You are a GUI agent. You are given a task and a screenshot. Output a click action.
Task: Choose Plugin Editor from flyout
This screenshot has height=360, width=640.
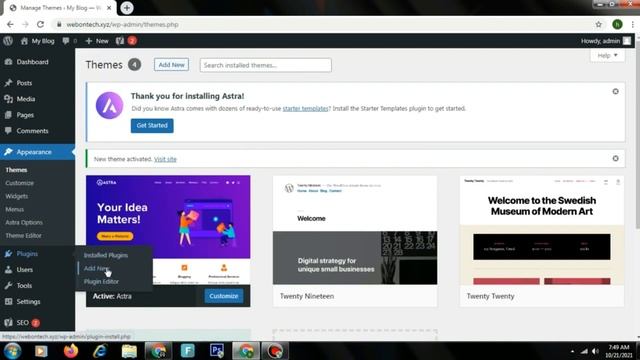point(101,282)
